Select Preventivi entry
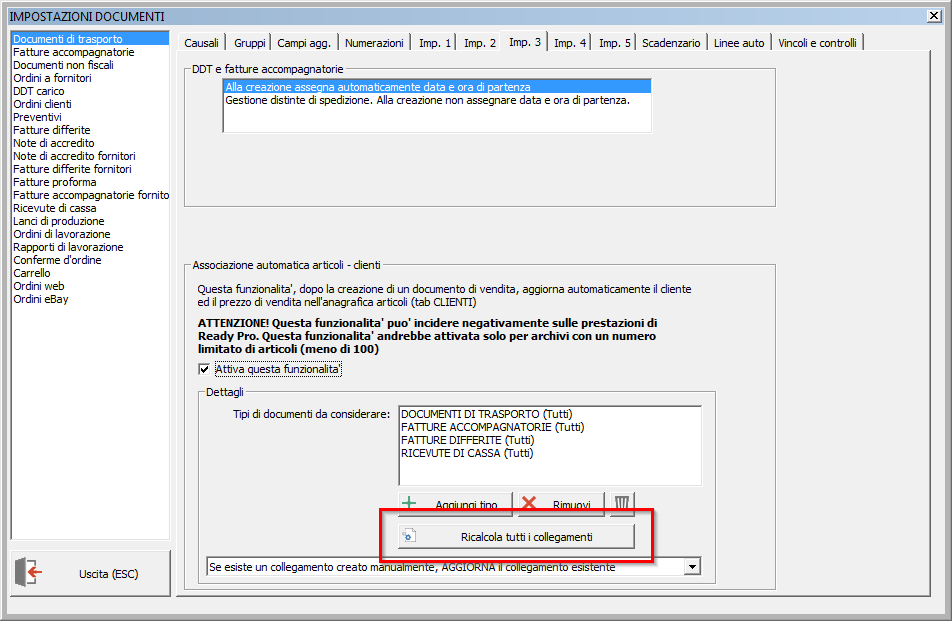 [x=90, y=117]
